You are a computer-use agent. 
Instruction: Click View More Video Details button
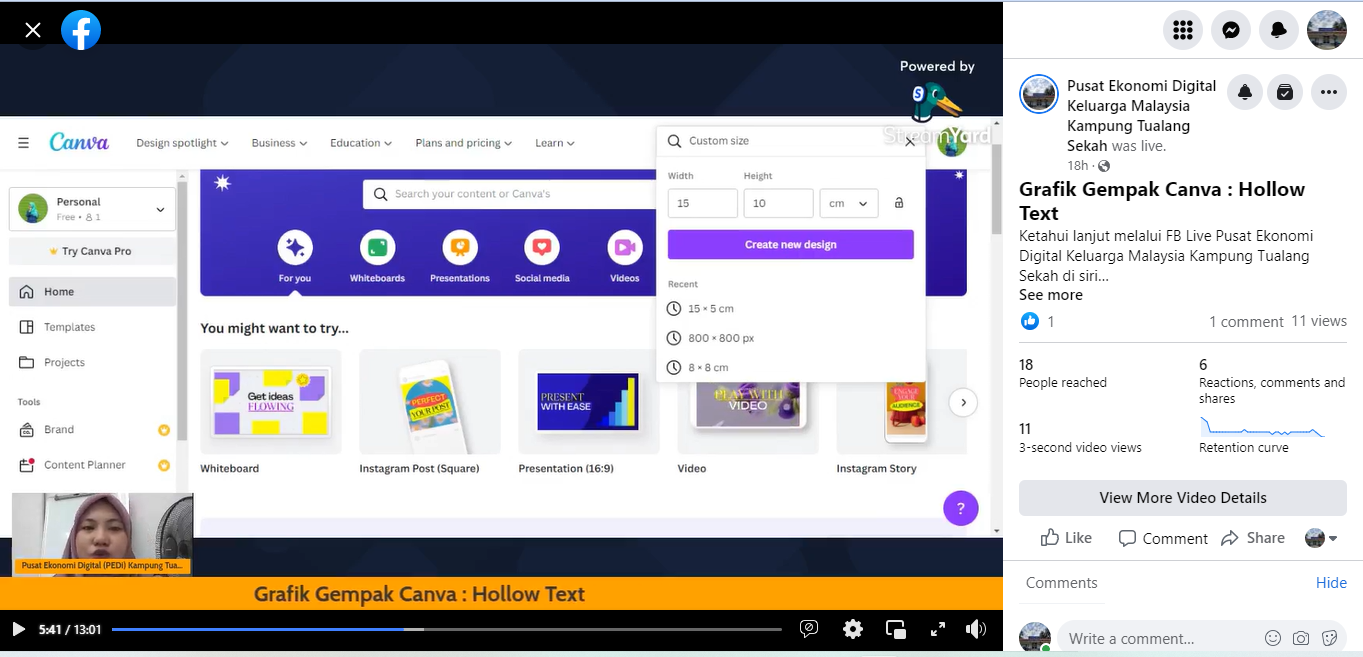tap(1183, 498)
